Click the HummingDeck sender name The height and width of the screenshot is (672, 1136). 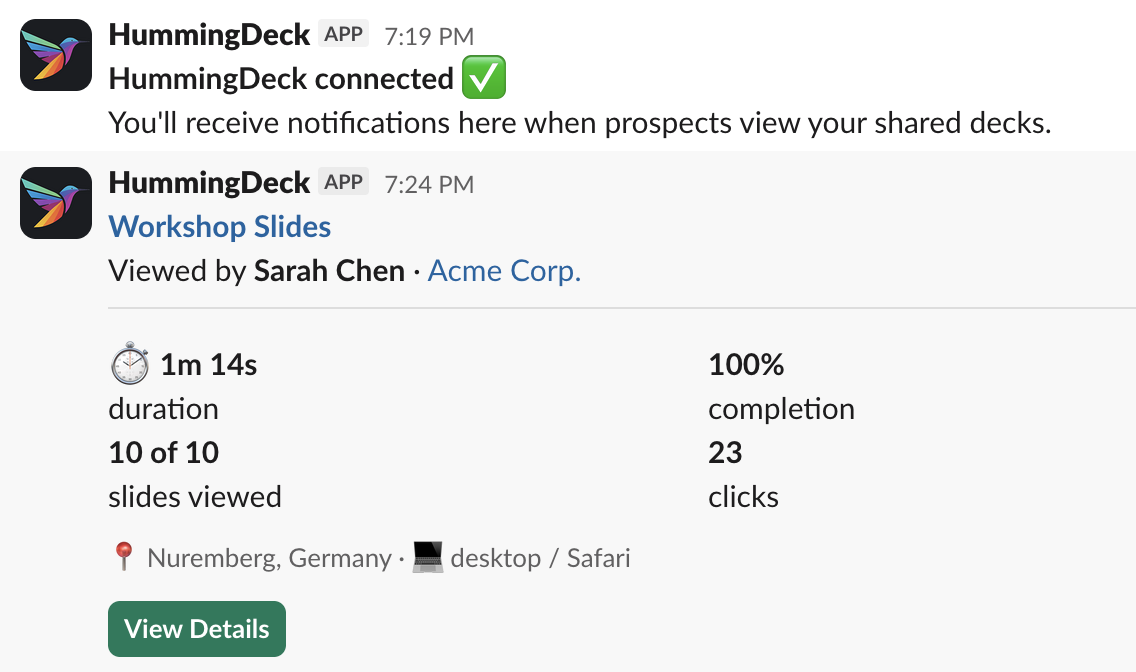coord(209,33)
